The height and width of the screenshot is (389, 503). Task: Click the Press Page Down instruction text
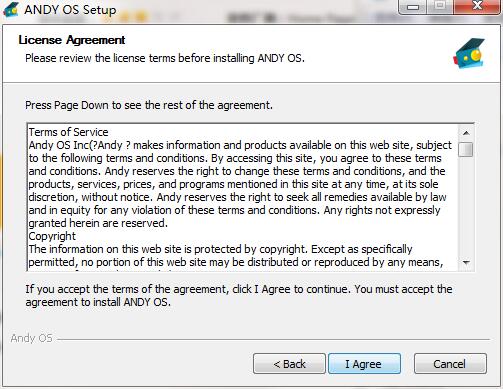click(x=149, y=105)
